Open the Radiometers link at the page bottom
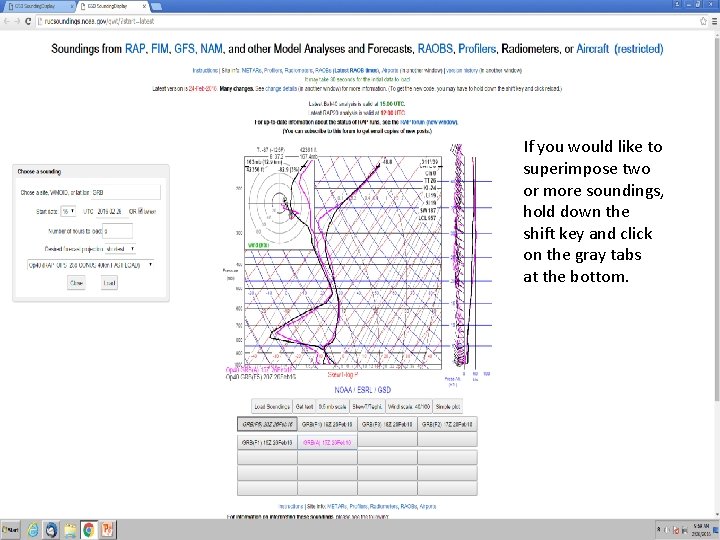 [x=384, y=506]
